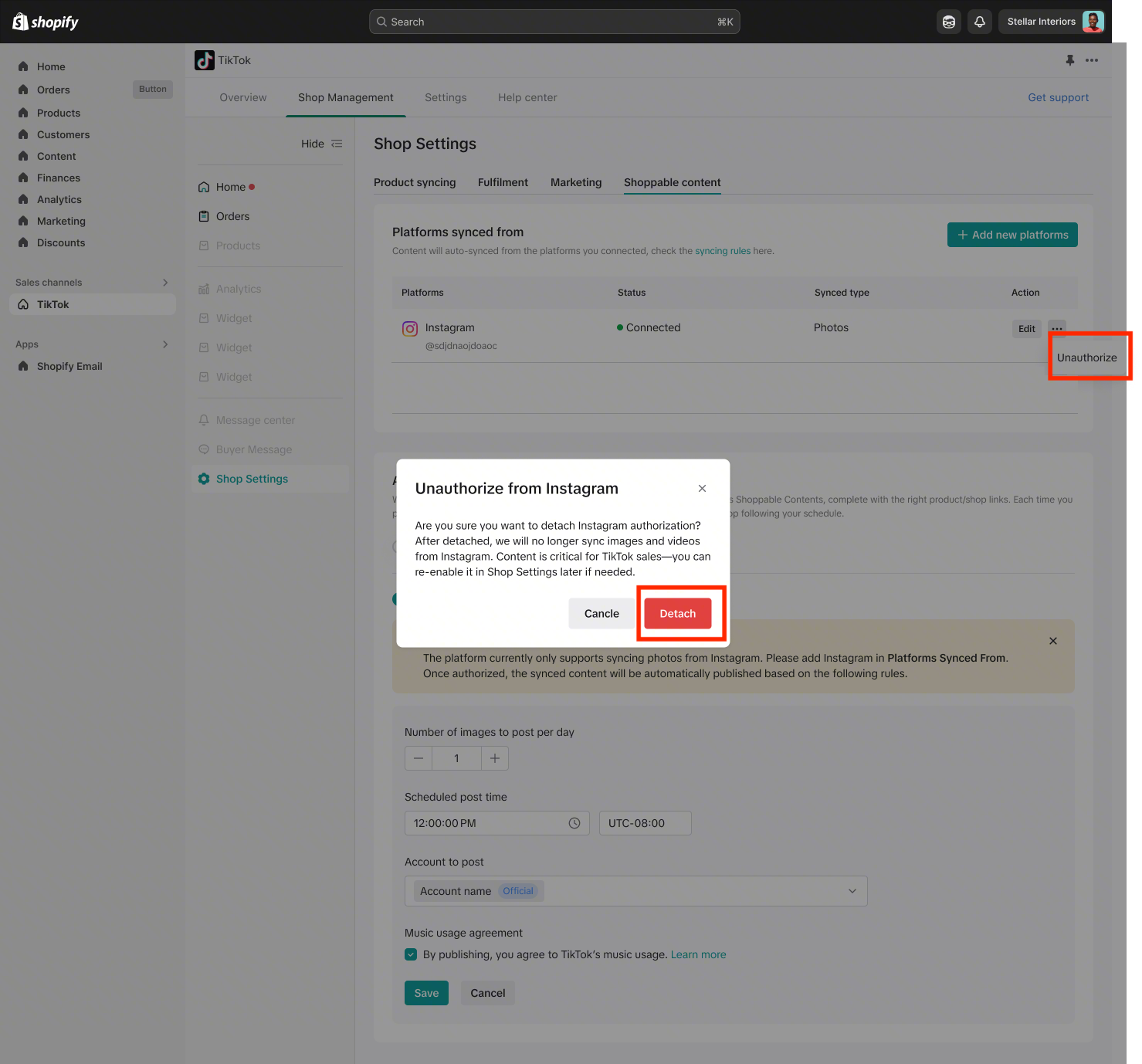The width and height of the screenshot is (1142, 1064).
Task: Close the Unauthorize from Instagram dialog
Action: tap(702, 488)
